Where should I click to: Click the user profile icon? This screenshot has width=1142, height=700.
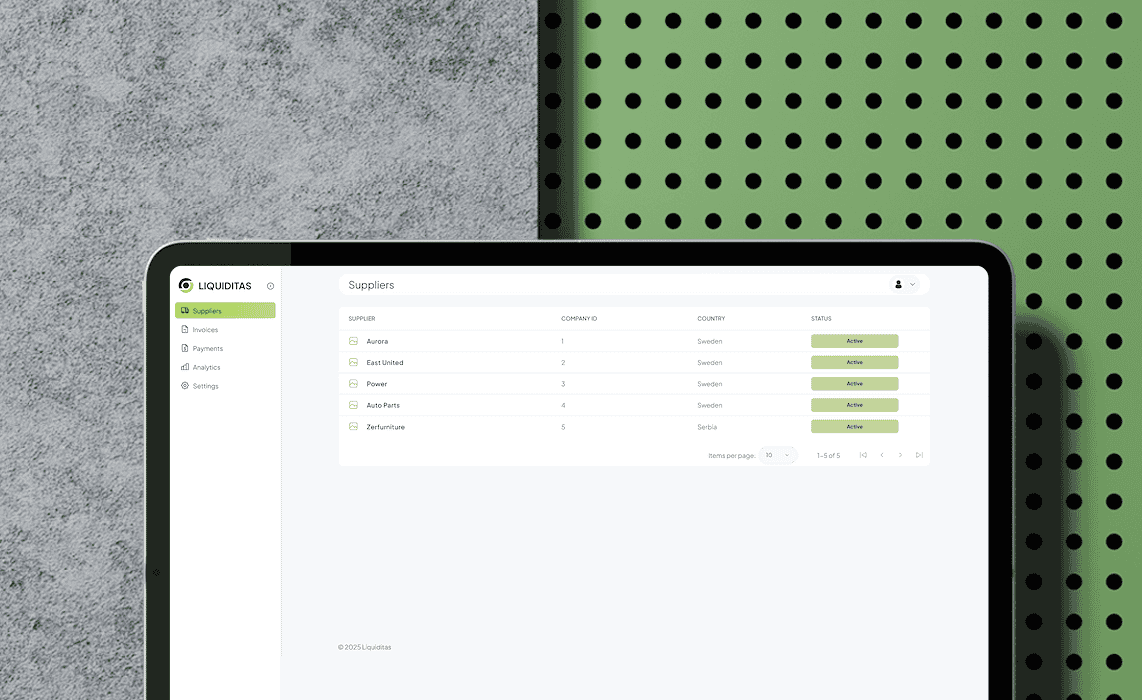coord(898,285)
